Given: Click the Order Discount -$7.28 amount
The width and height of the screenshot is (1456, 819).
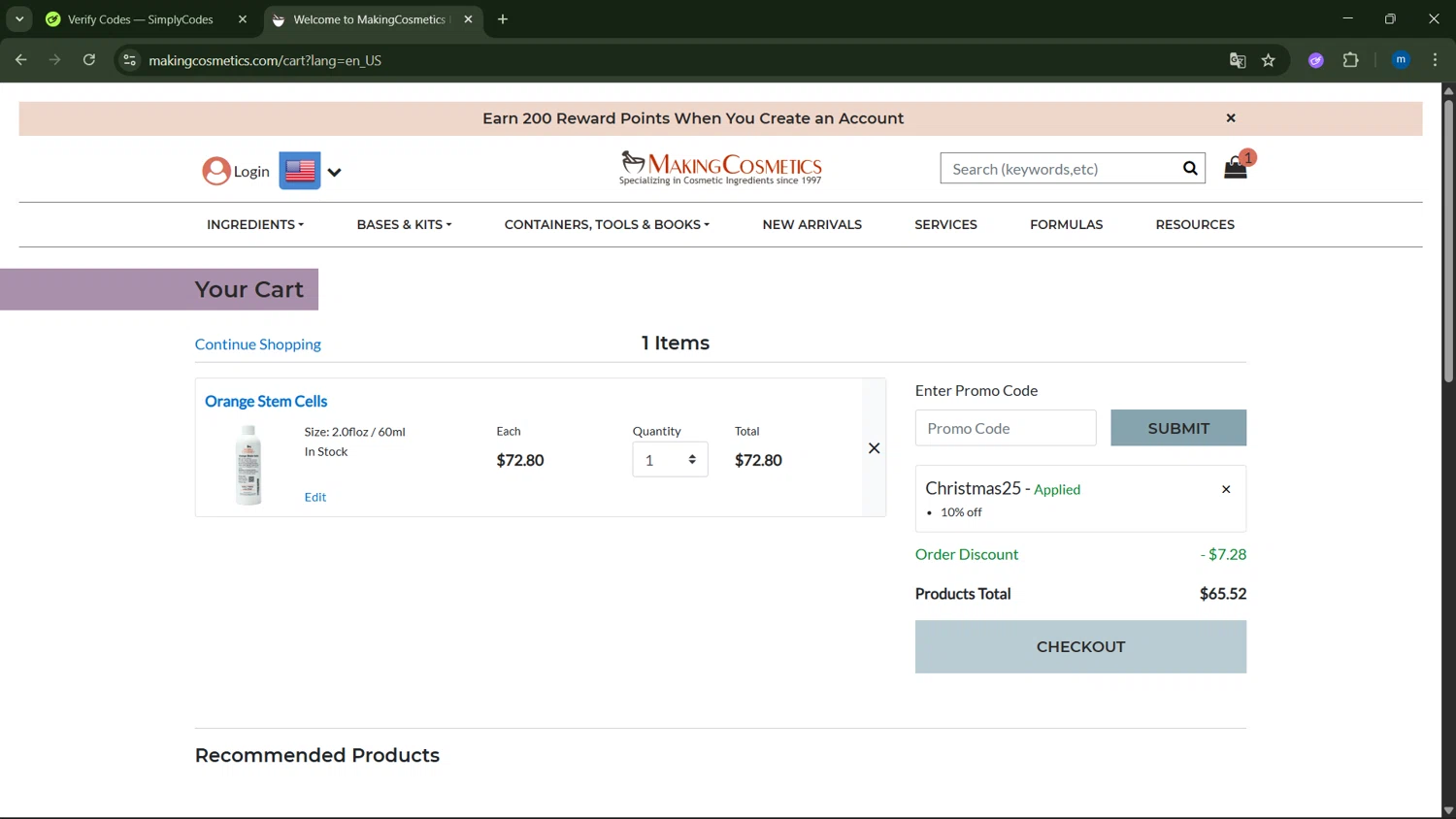Looking at the screenshot, I should point(1223,554).
